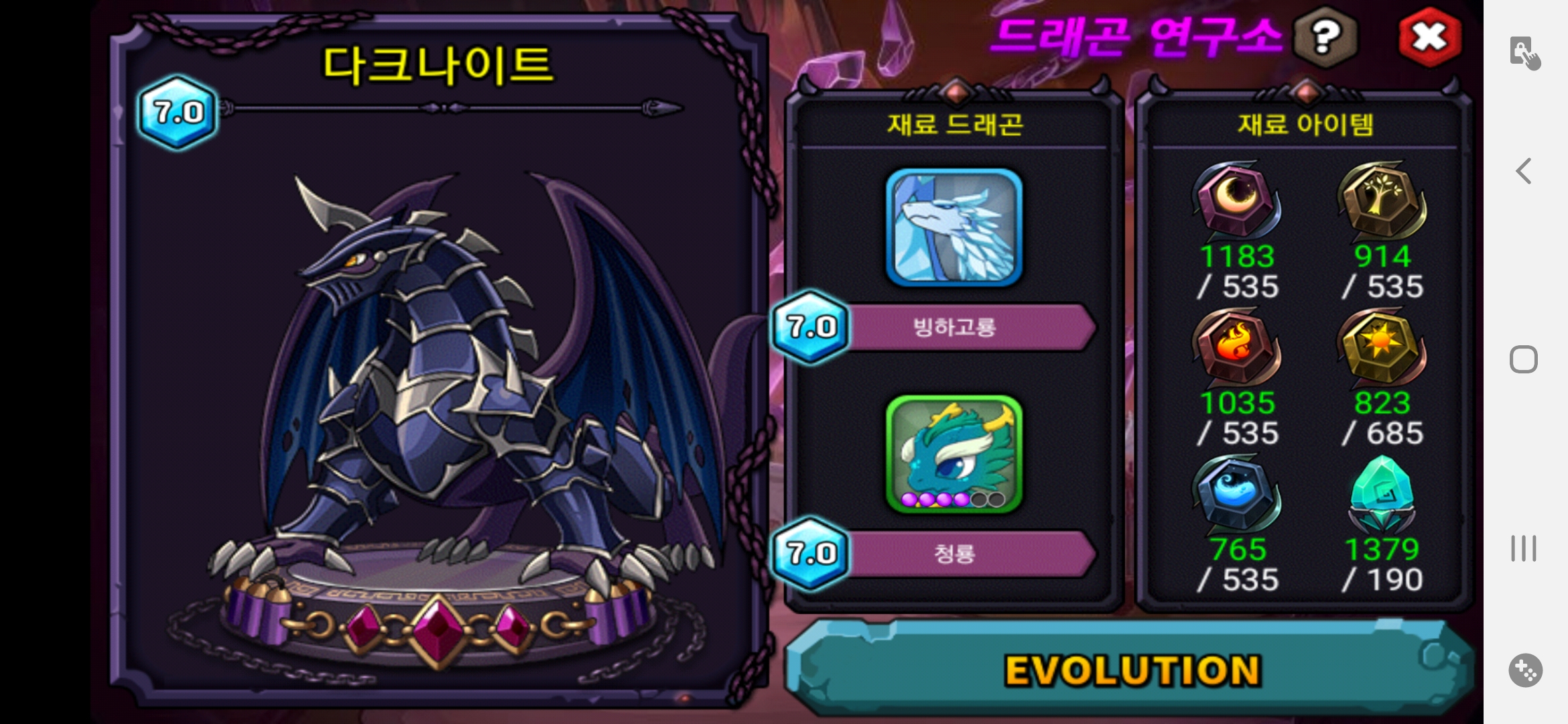Tap the EVOLUTION button
The height and width of the screenshot is (724, 1568).
pyautogui.click(x=1131, y=669)
